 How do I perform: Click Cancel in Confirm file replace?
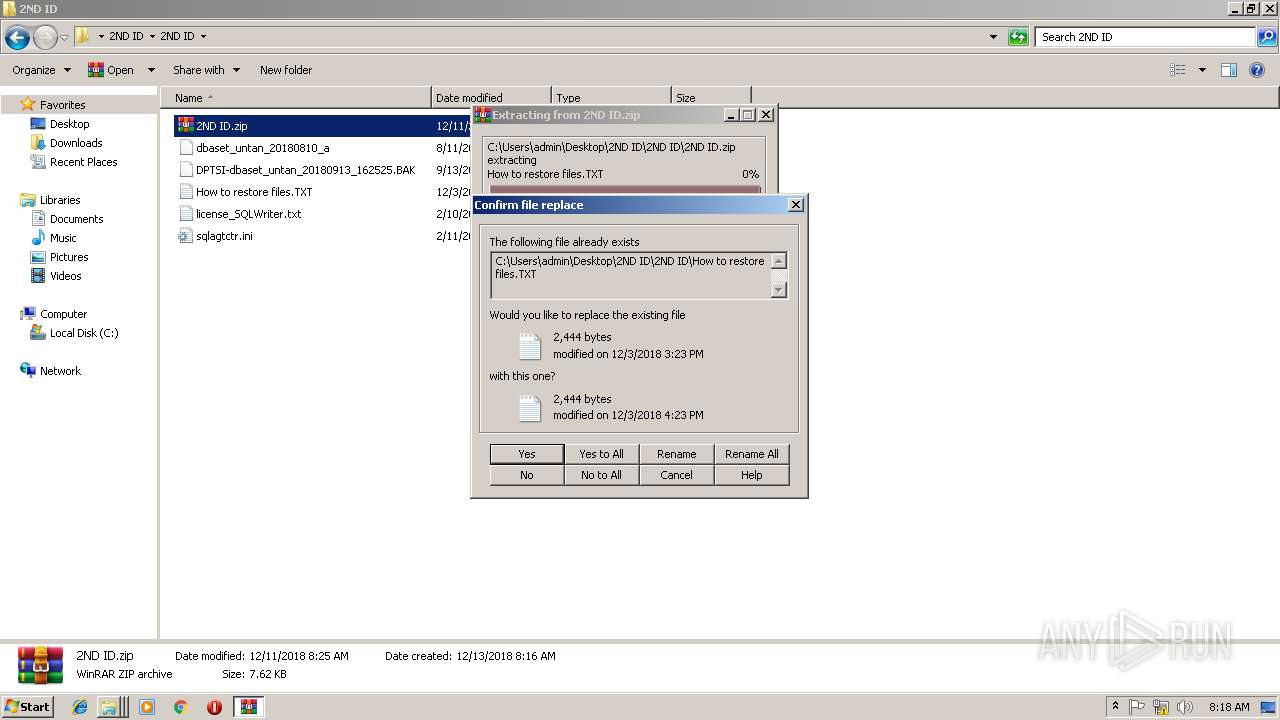coord(677,475)
